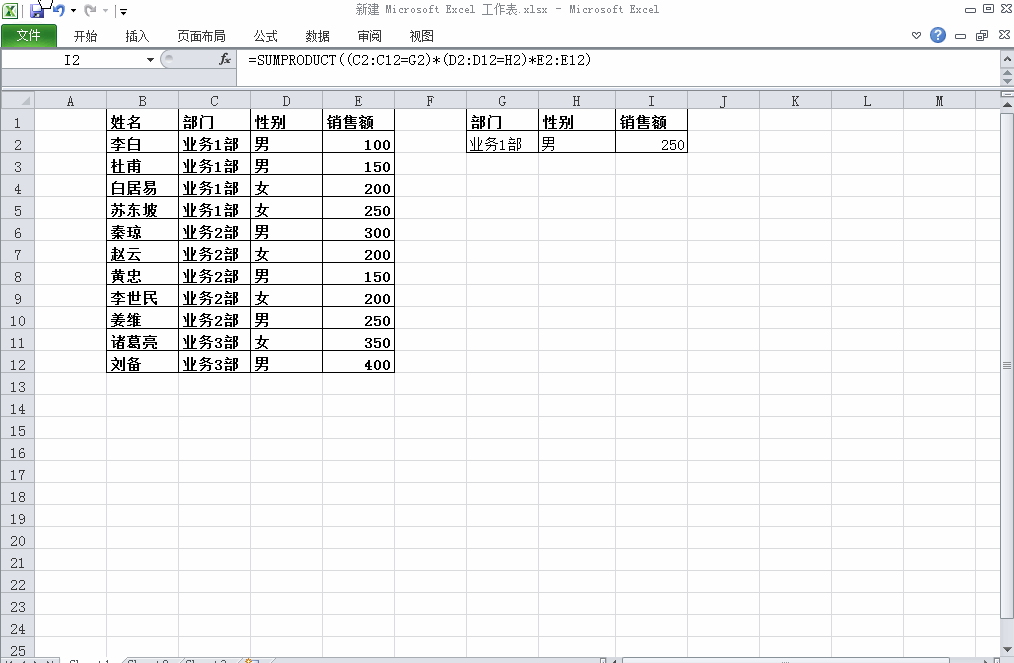This screenshot has height=663, width=1014.
Task: Open the Undo history dropdown arrow
Action: [72, 9]
